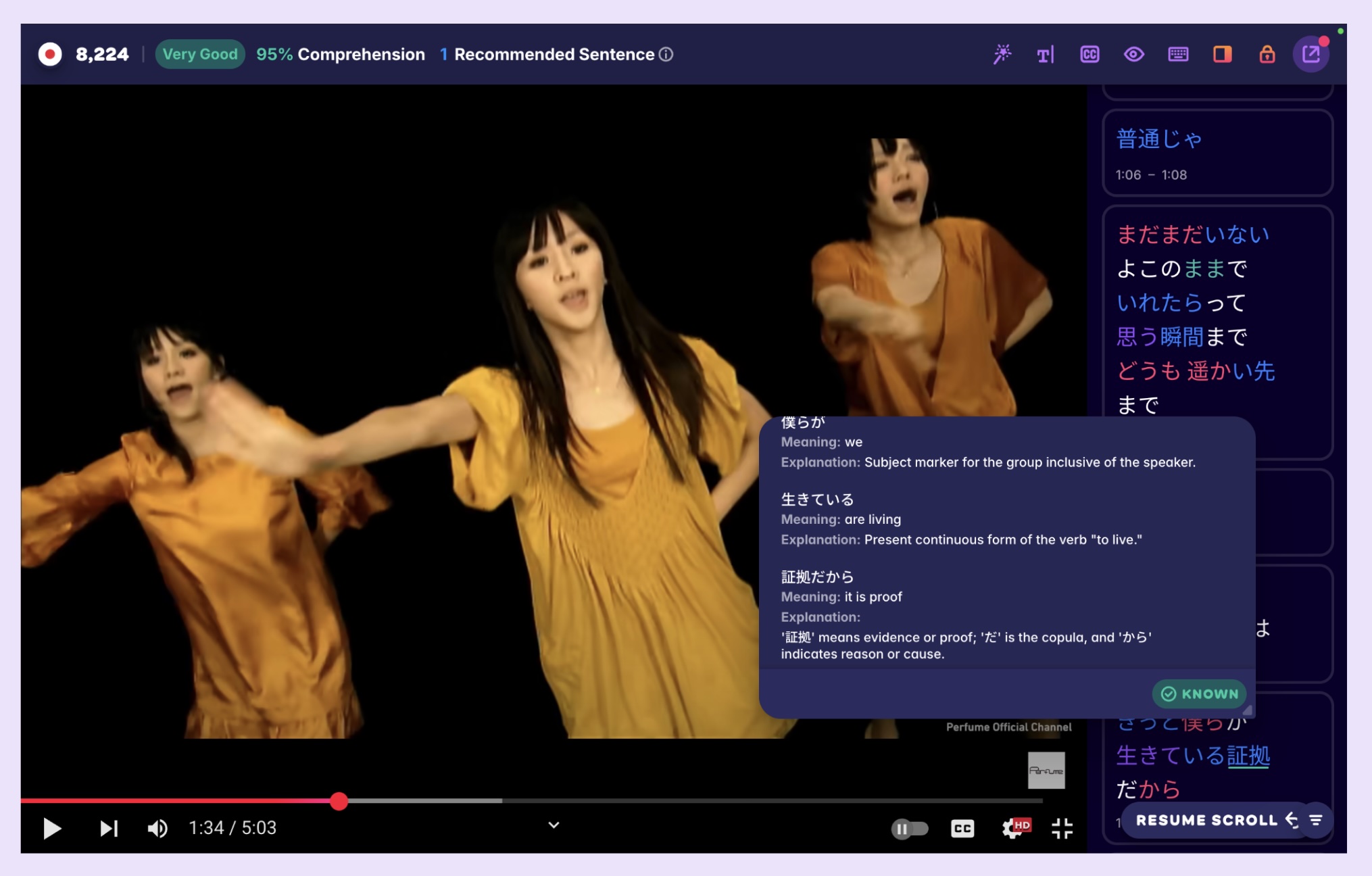Viewport: 1372px width, 876px height.
Task: Open the filter icon beside Resume Scroll
Action: [x=1314, y=820]
